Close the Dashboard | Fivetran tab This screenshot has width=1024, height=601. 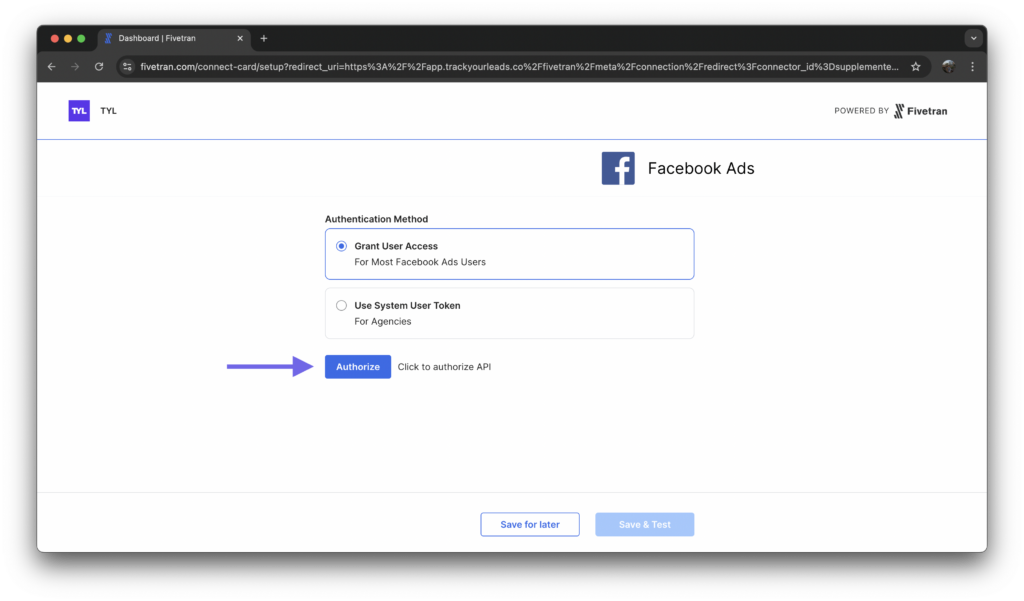pos(240,39)
